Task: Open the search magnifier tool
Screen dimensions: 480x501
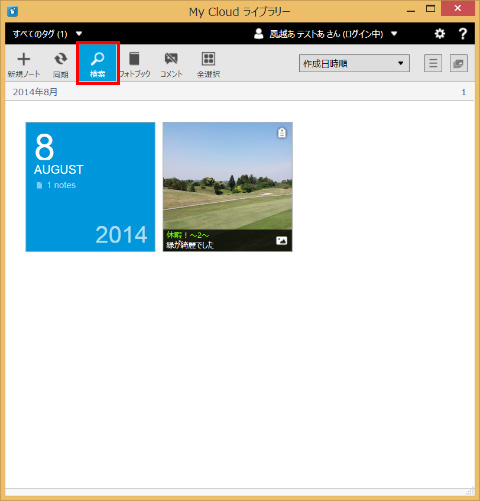Action: pos(98,63)
